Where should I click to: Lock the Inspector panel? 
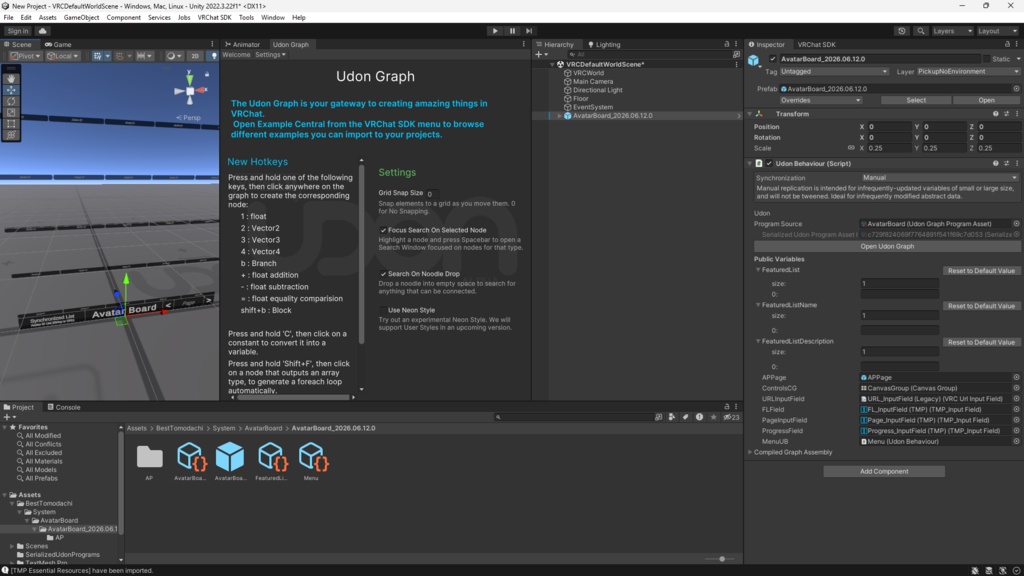[1007, 44]
